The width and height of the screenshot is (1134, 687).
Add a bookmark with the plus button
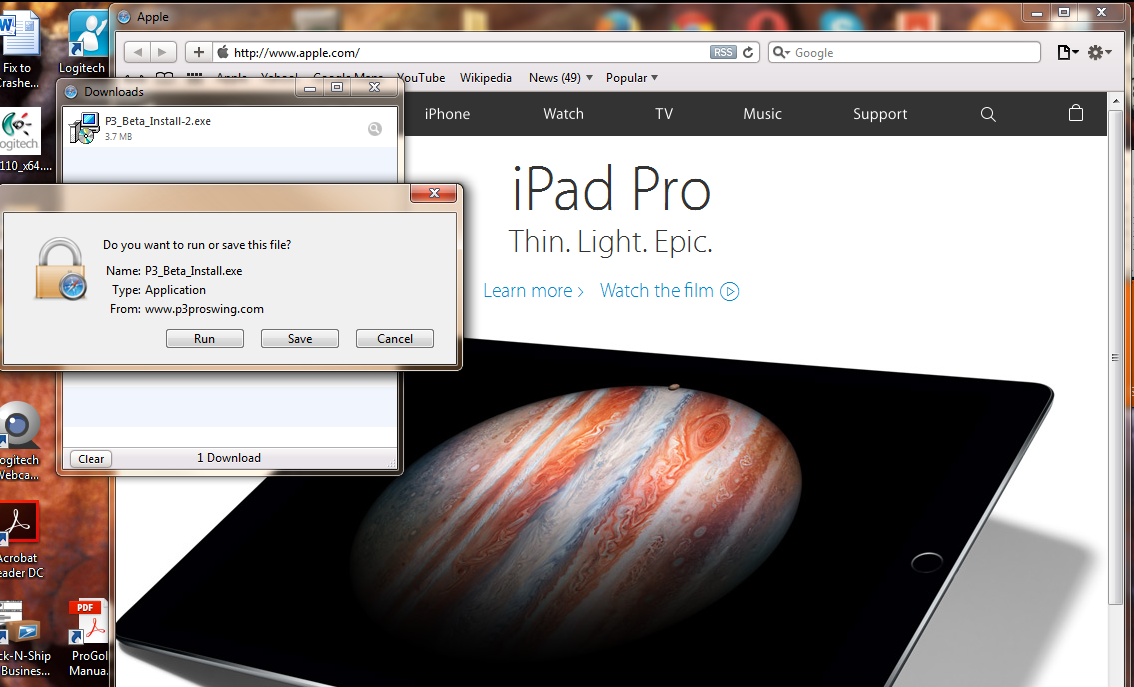coord(199,52)
